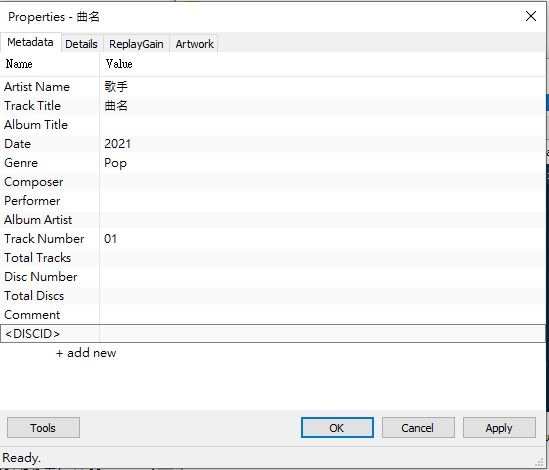The height and width of the screenshot is (470, 549).
Task: Select the Track Number row label
Action: point(44,239)
